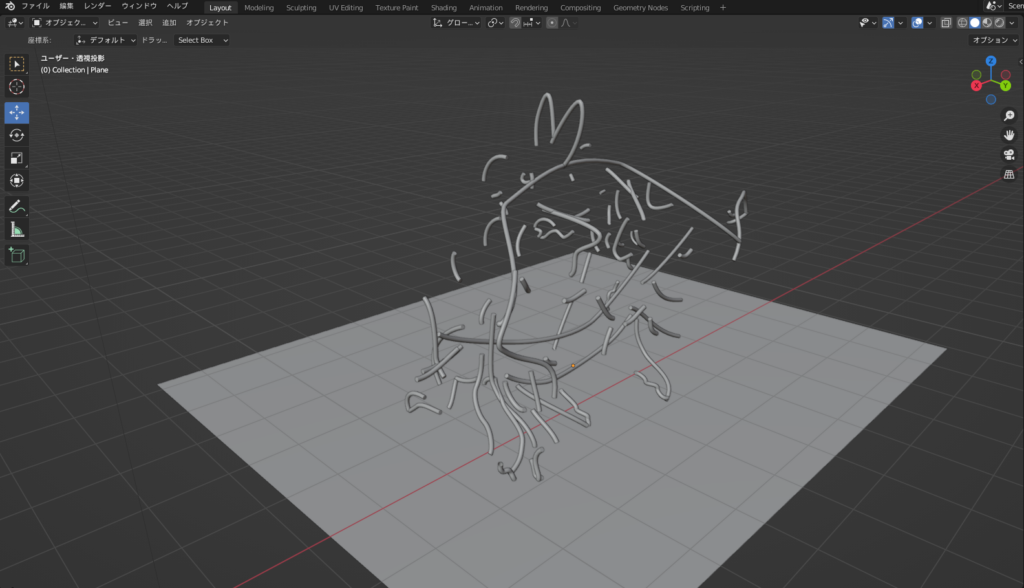Open the editor type dropdown
Viewport: 1024px width, 588px height.
(15, 23)
